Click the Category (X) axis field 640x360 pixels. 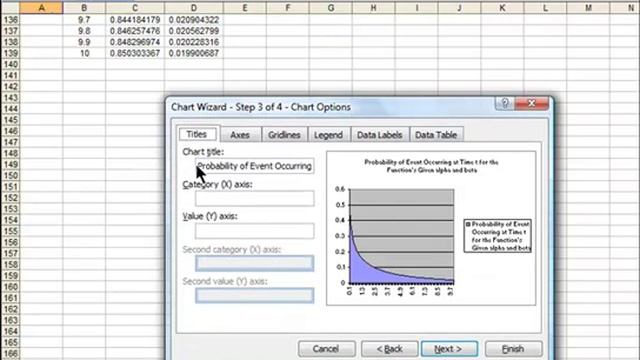click(x=255, y=199)
